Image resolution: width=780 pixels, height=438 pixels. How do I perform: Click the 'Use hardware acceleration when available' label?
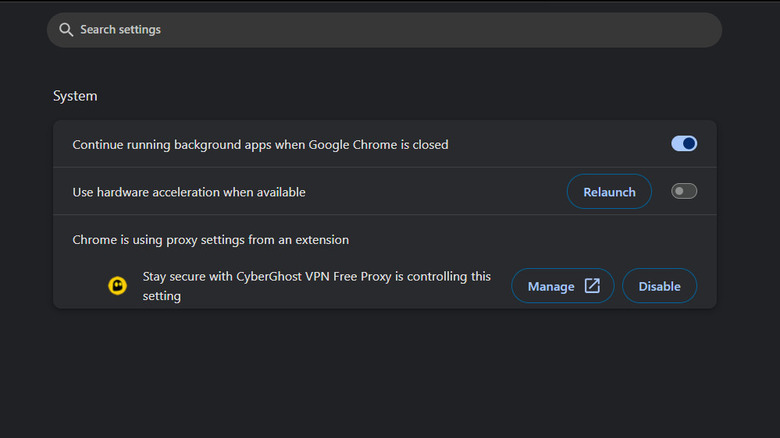coord(189,191)
